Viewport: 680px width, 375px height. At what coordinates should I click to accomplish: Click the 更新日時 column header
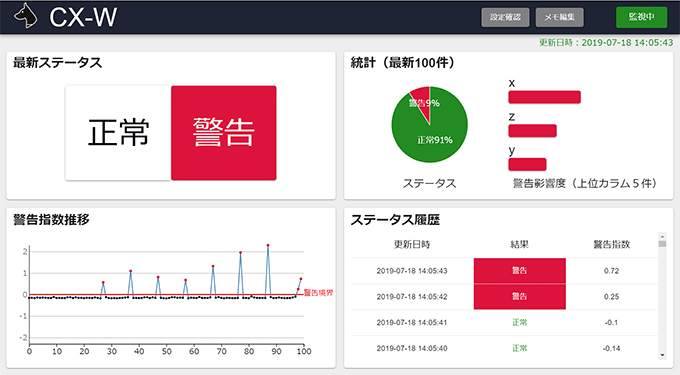click(412, 245)
